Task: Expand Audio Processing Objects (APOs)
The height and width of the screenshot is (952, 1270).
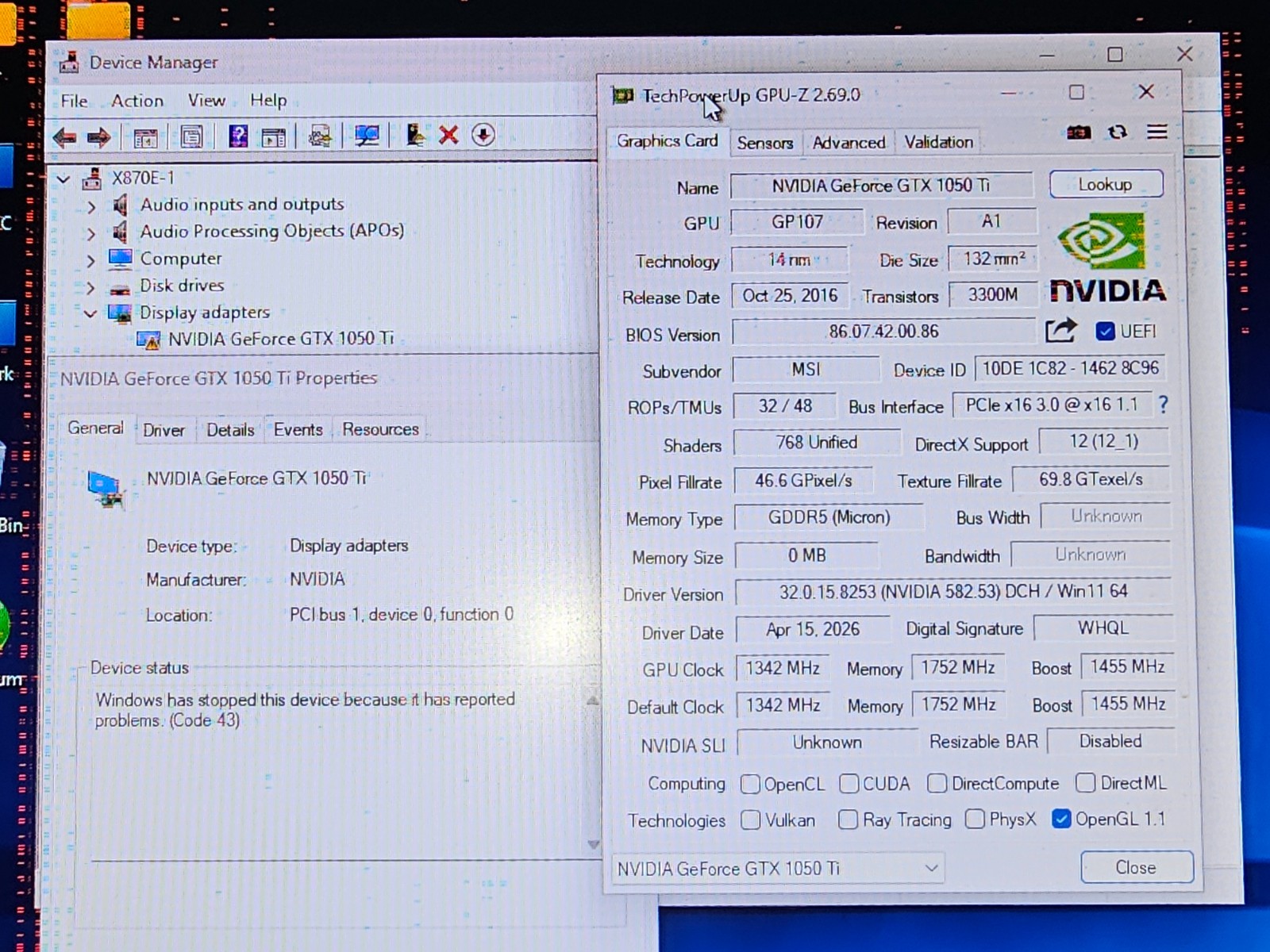Action: click(90, 233)
